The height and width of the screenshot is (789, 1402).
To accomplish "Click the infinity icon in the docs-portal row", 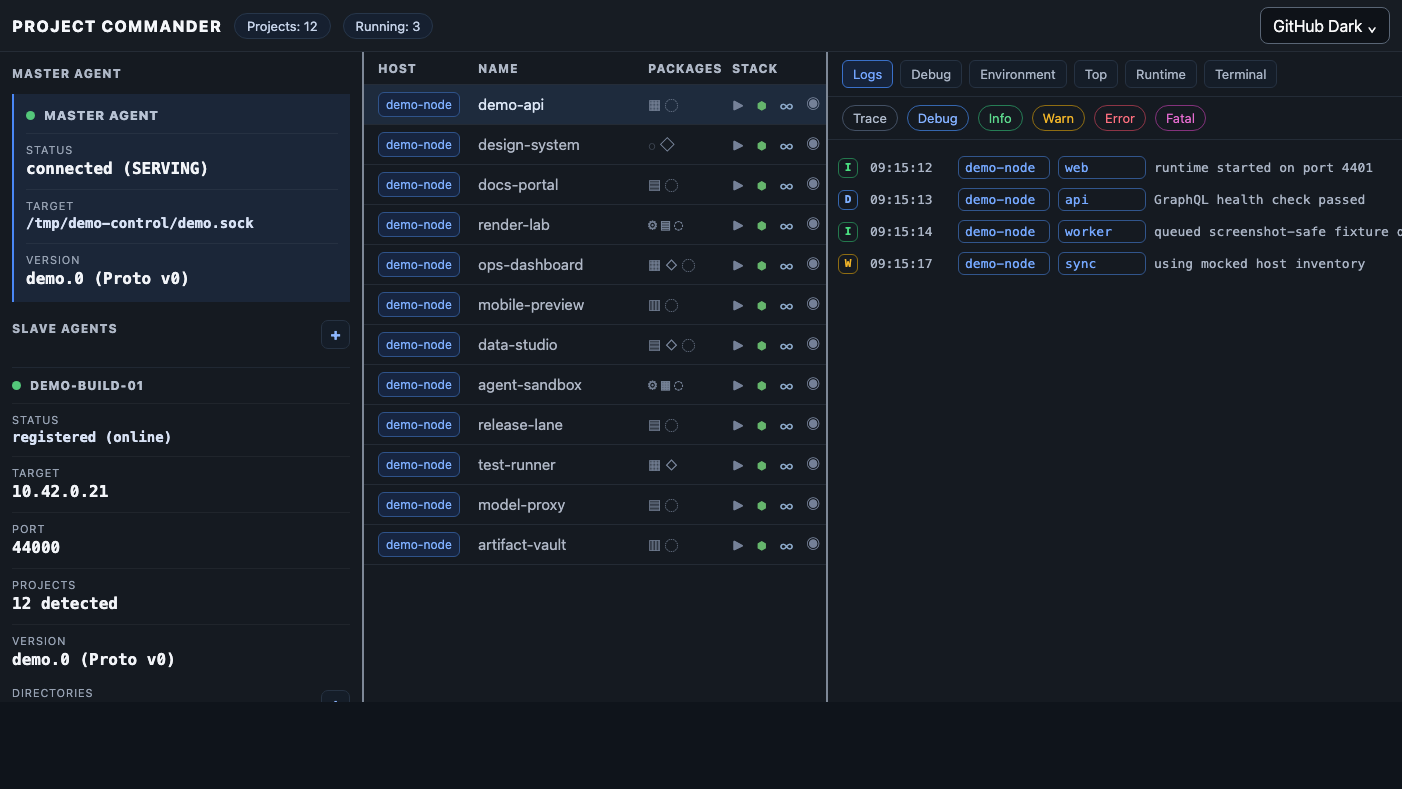I will pyautogui.click(x=787, y=185).
